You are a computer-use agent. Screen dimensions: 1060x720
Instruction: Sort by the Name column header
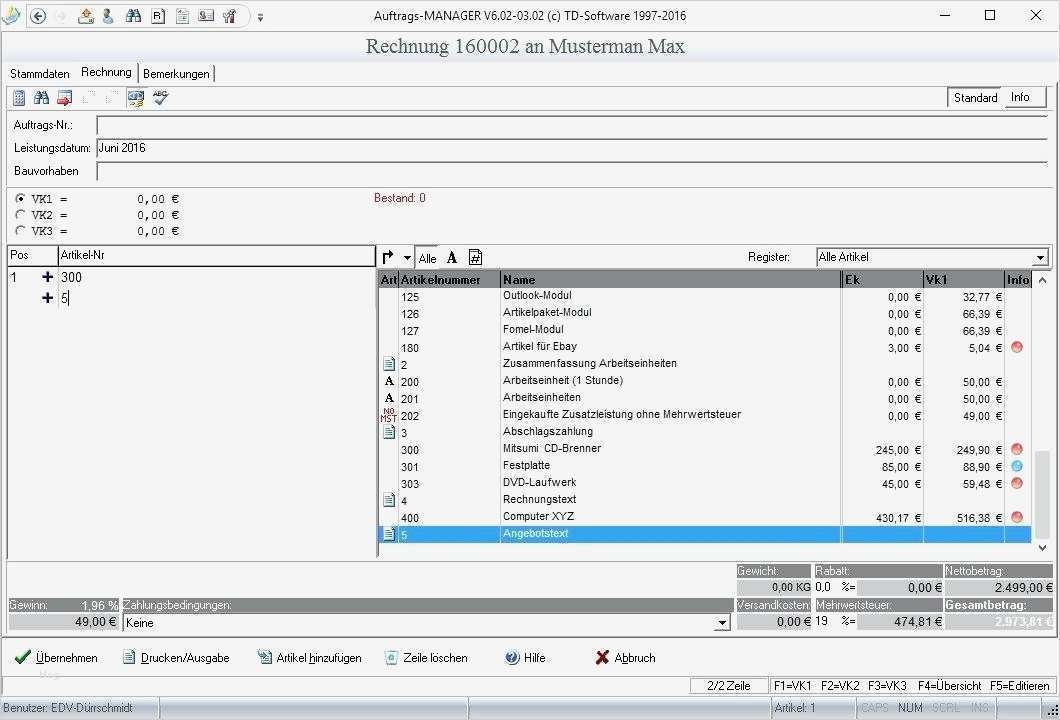click(670, 279)
